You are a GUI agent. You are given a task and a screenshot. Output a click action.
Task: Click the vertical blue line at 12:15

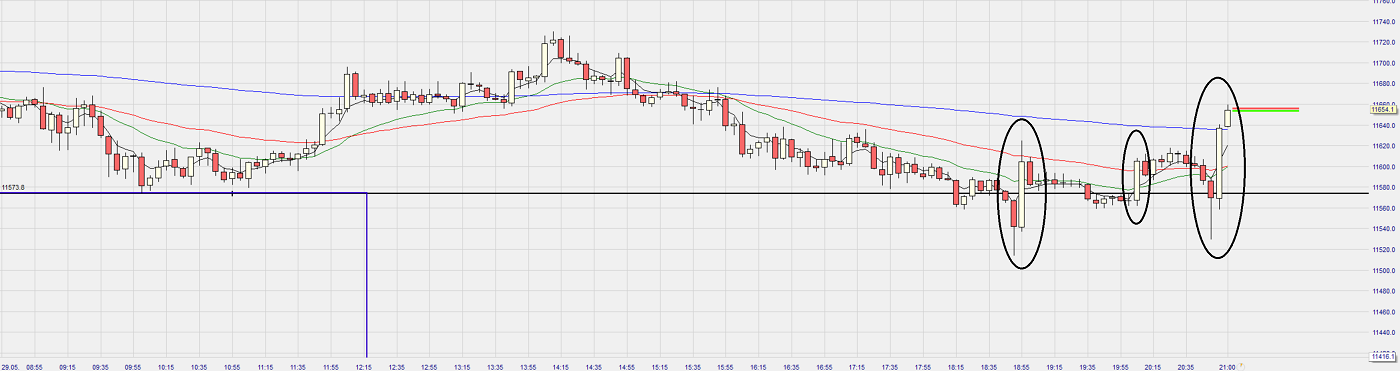click(x=367, y=275)
